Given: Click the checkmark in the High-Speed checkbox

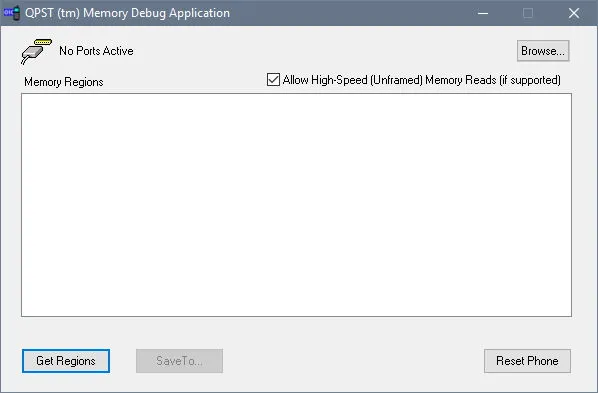Looking at the screenshot, I should (273, 80).
